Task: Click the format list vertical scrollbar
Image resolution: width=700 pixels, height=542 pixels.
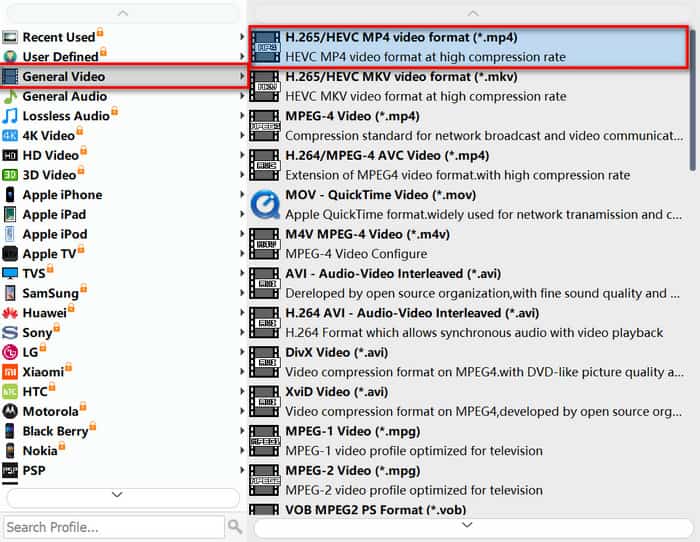Action: point(693,100)
